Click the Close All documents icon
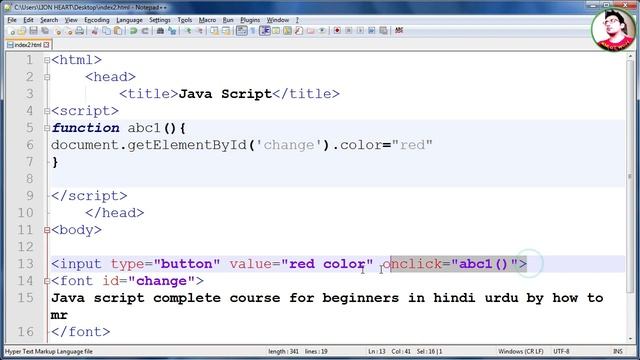 coord(69,31)
